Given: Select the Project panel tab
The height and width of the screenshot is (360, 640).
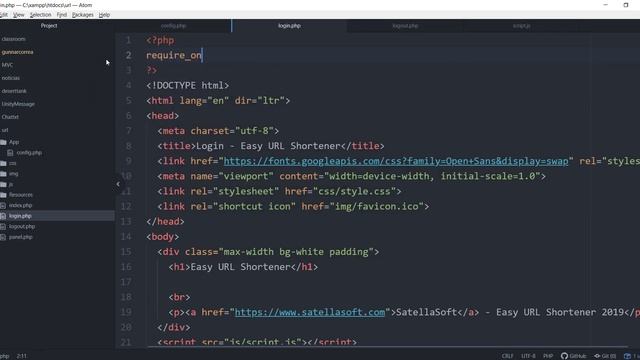Looking at the screenshot, I should pos(49,26).
